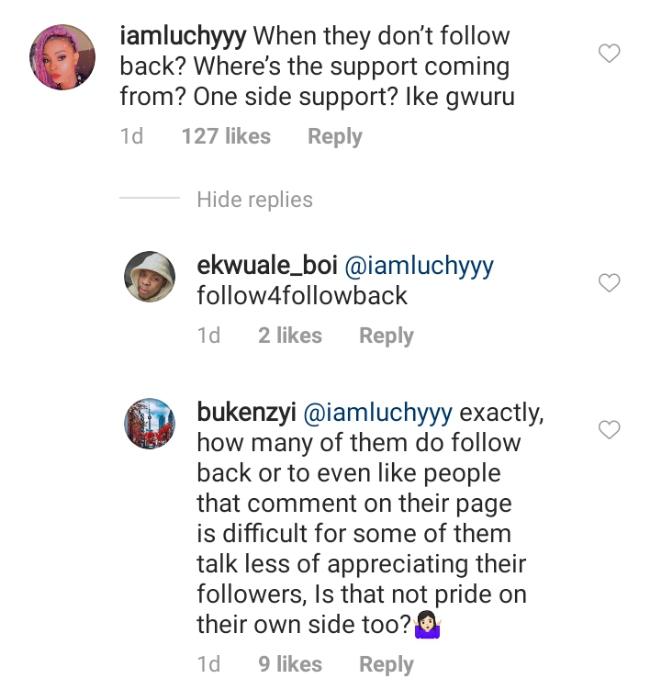
Task: Tap the follow4followback comment text
Action: [x=302, y=296]
